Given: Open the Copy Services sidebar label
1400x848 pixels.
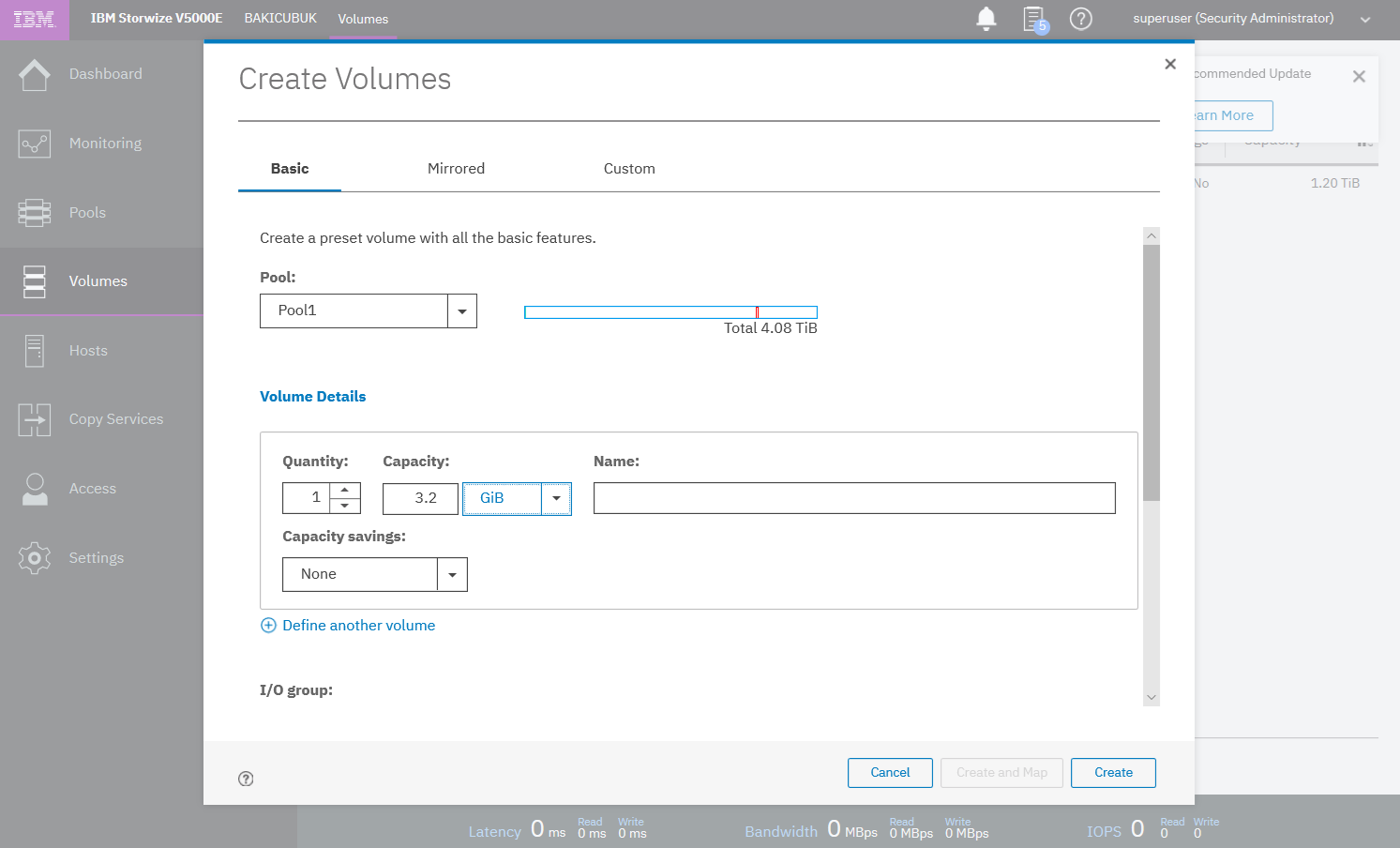Looking at the screenshot, I should click(x=116, y=419).
